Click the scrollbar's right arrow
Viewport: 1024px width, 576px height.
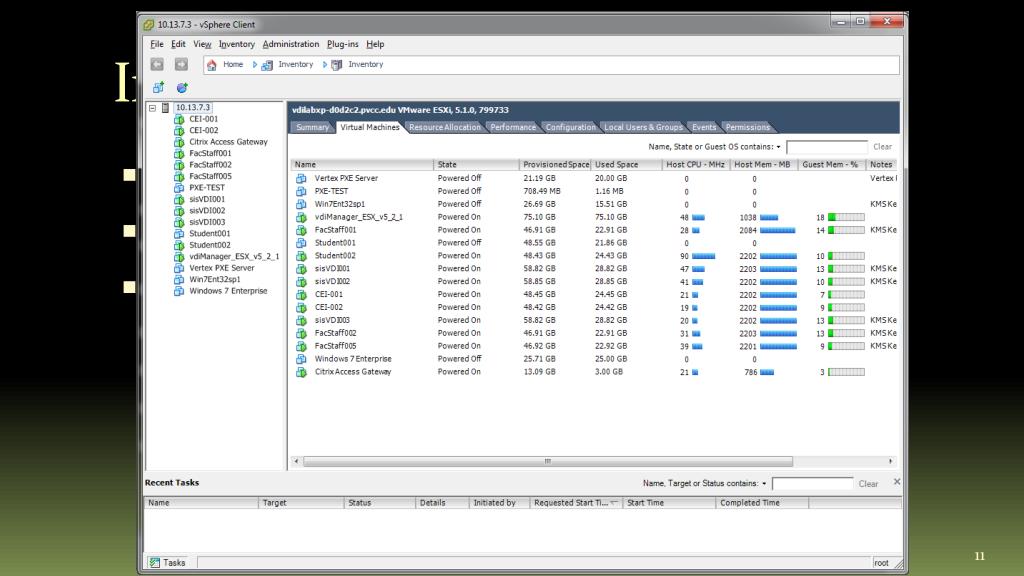(x=890, y=461)
